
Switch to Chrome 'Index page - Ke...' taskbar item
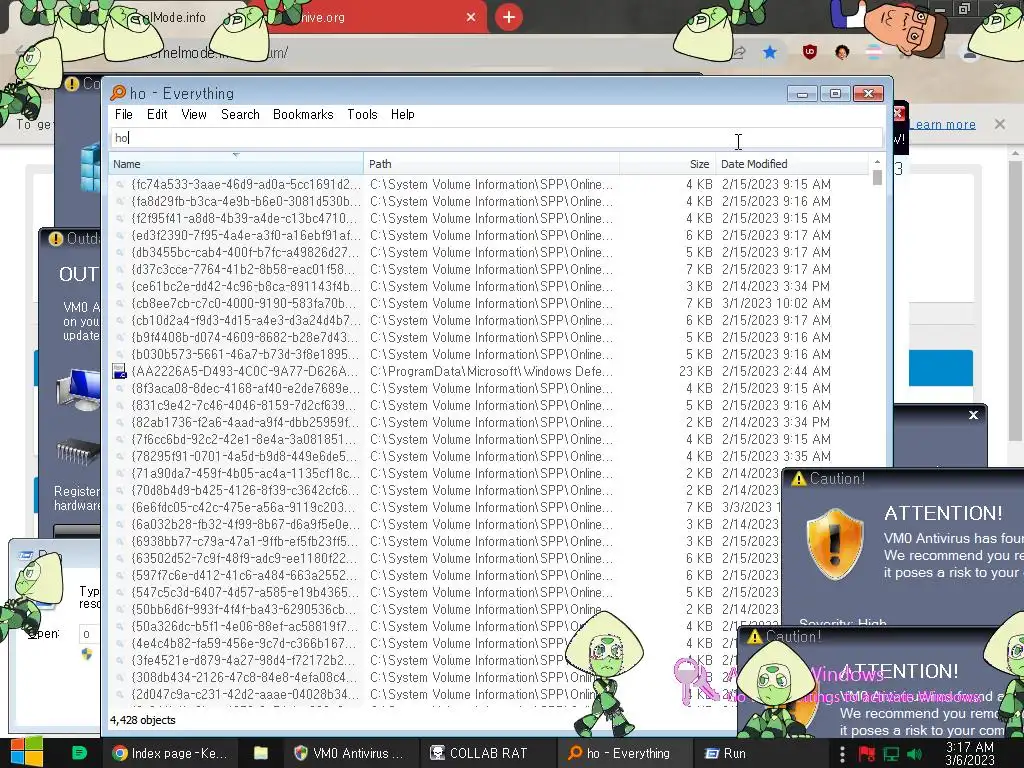point(170,753)
